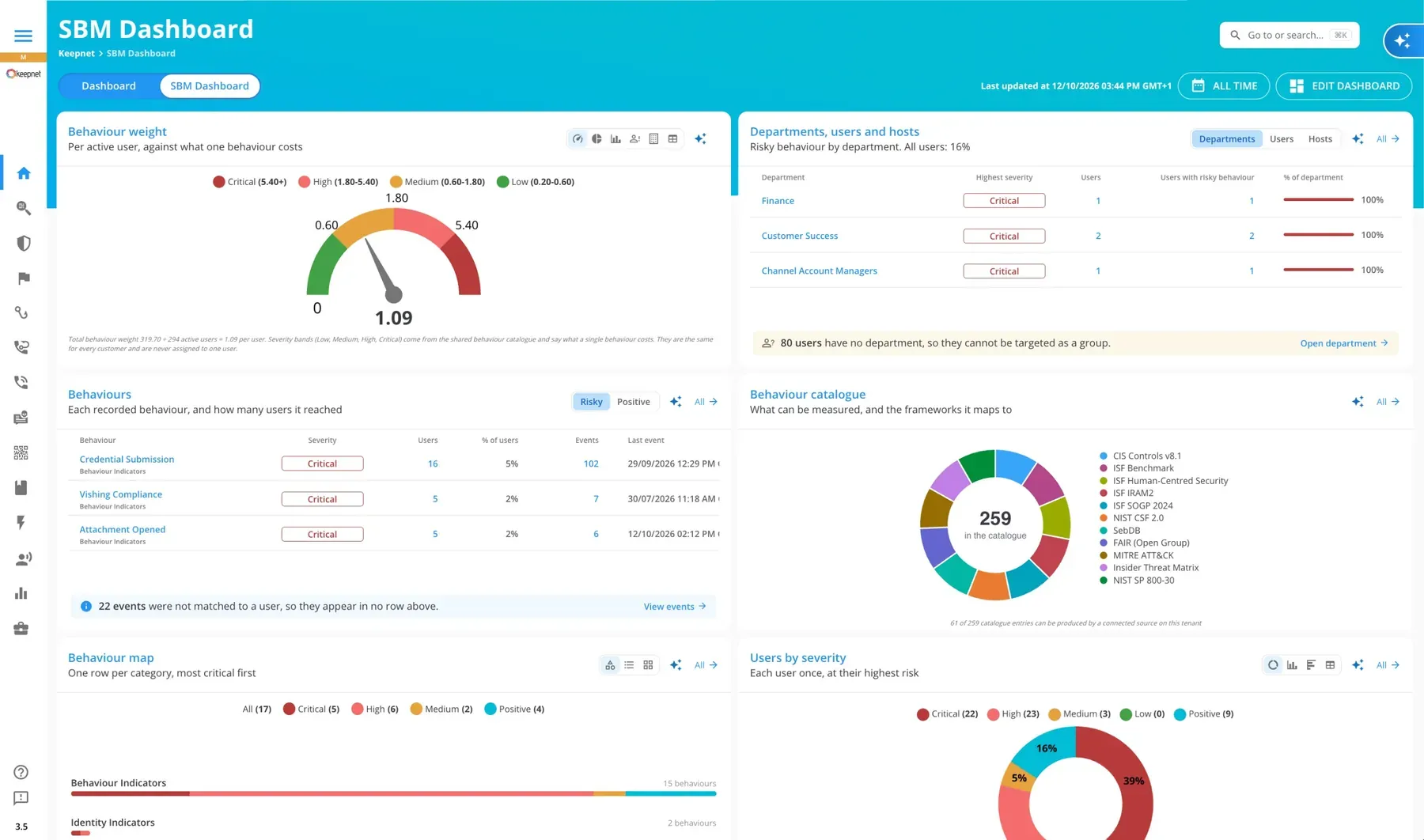This screenshot has height=840, width=1424.
Task: Toggle Medium (2) filter in Behaviour map
Action: coord(441,709)
